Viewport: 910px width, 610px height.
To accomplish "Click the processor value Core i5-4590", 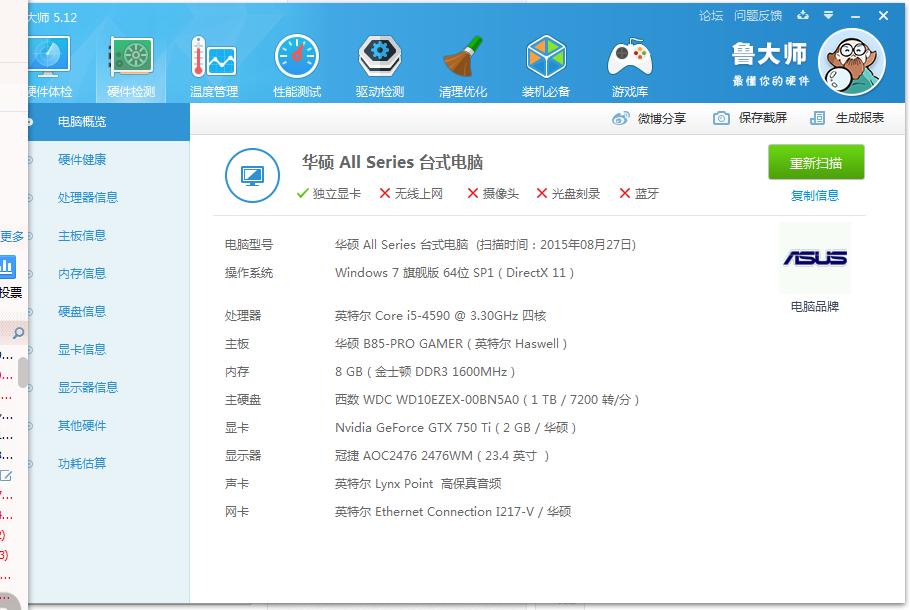I will pyautogui.click(x=440, y=316).
